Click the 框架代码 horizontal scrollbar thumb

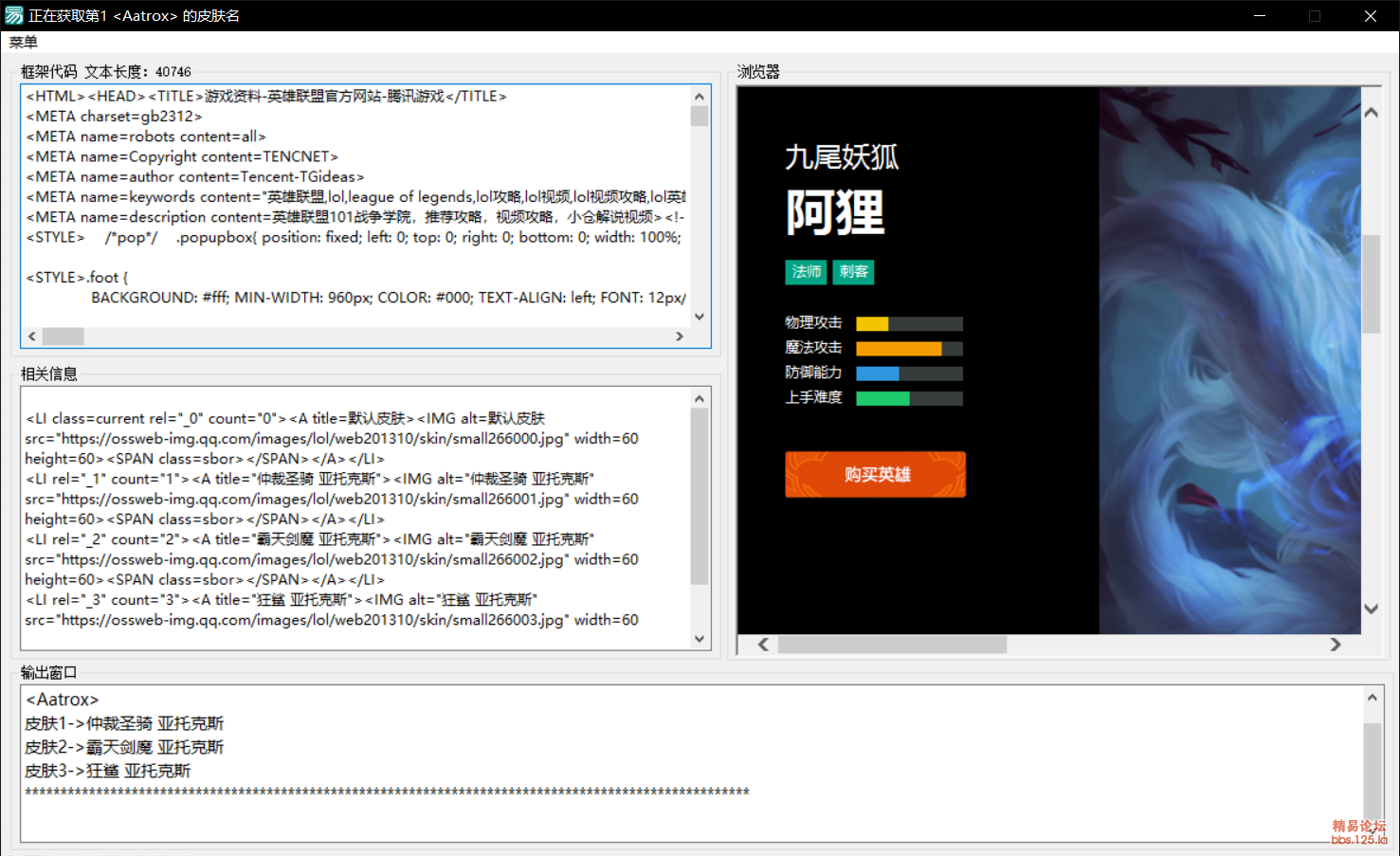[64, 337]
